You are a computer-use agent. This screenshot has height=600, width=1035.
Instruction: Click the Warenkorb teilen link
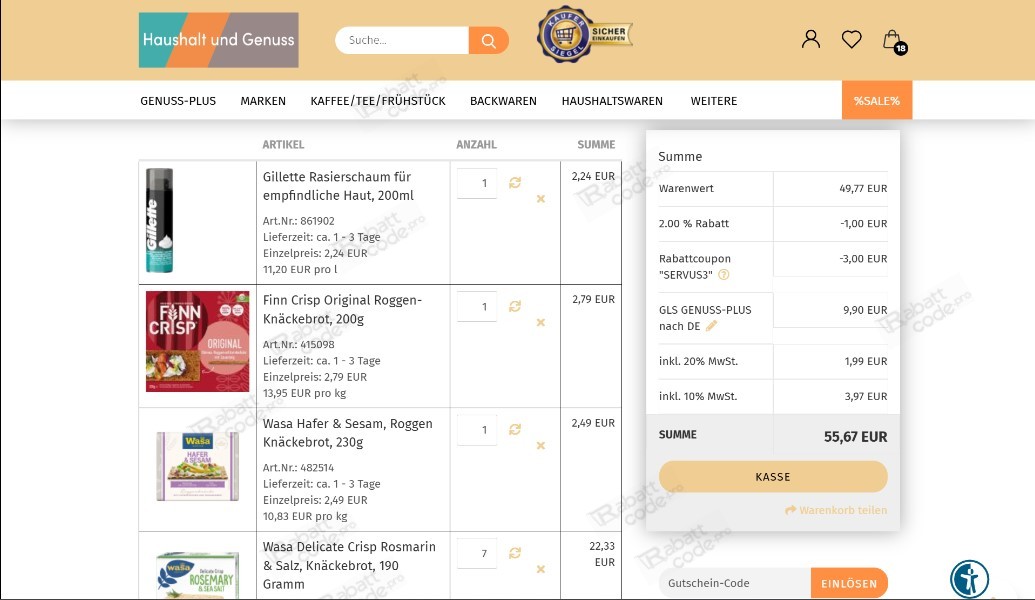(x=836, y=510)
